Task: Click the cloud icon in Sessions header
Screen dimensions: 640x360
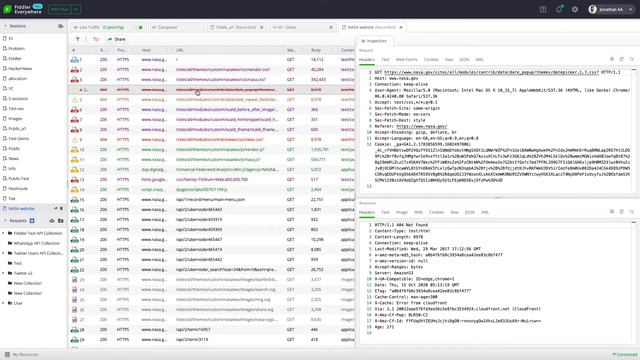Action: coord(60,26)
